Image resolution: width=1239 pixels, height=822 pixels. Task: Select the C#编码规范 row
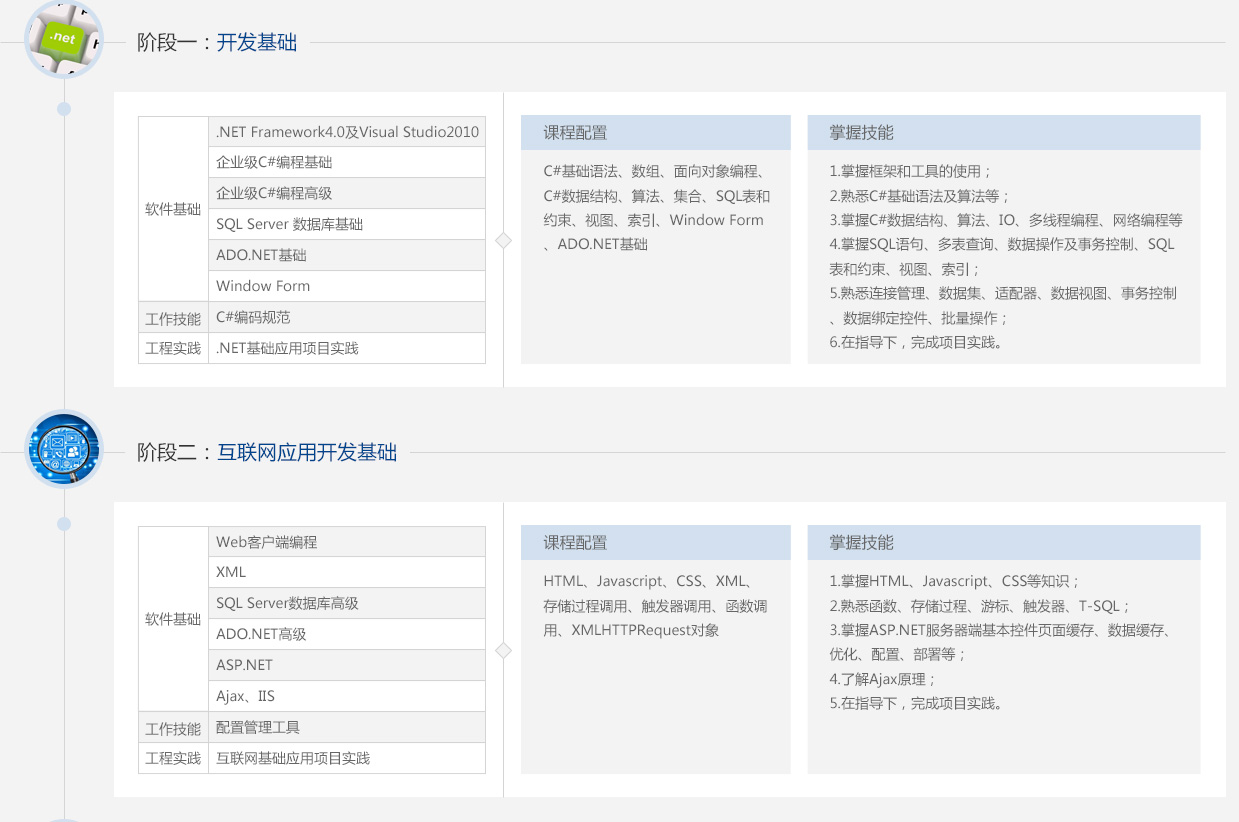347,317
